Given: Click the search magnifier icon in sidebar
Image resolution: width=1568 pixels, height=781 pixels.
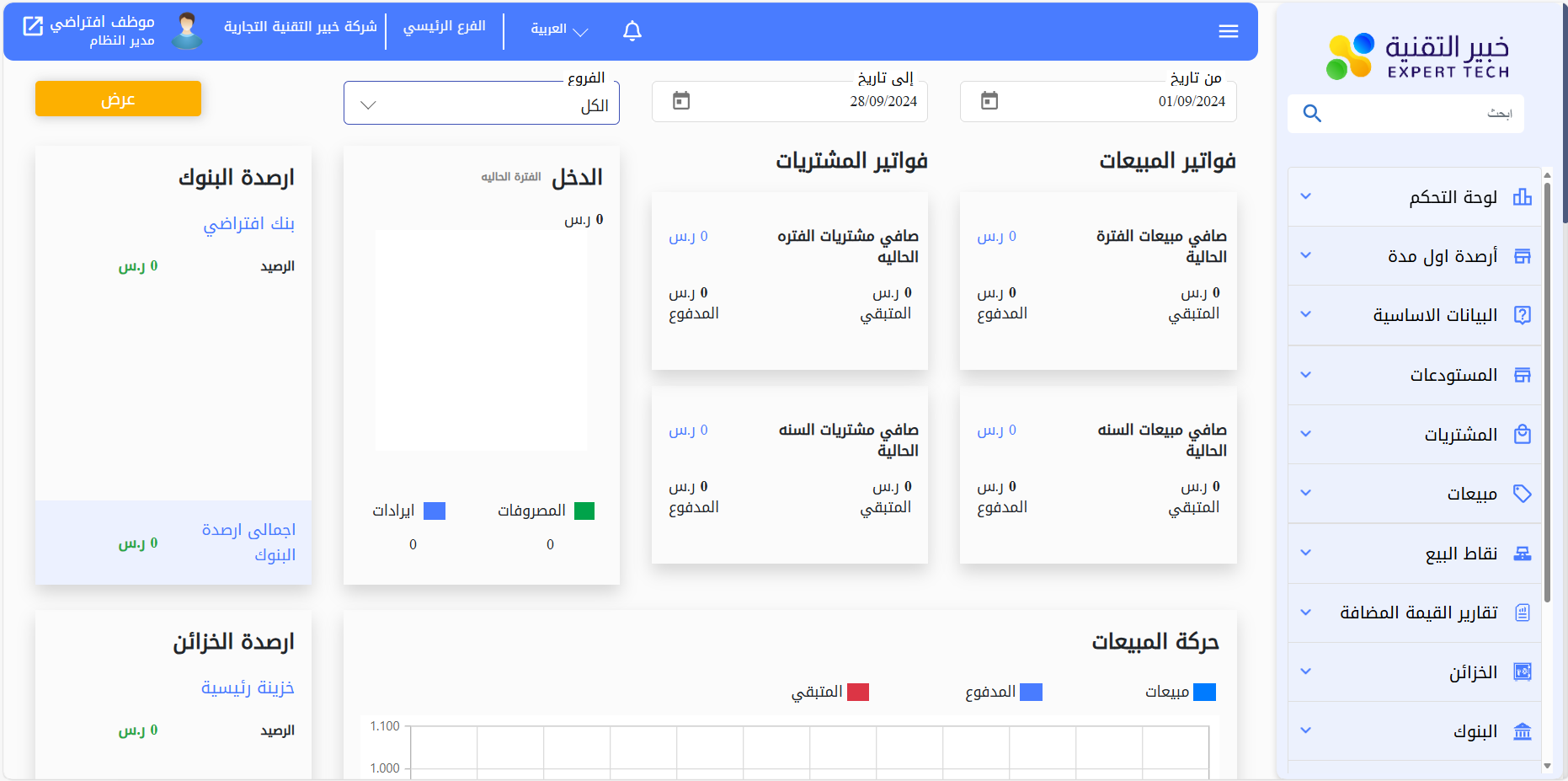Looking at the screenshot, I should [x=1312, y=113].
